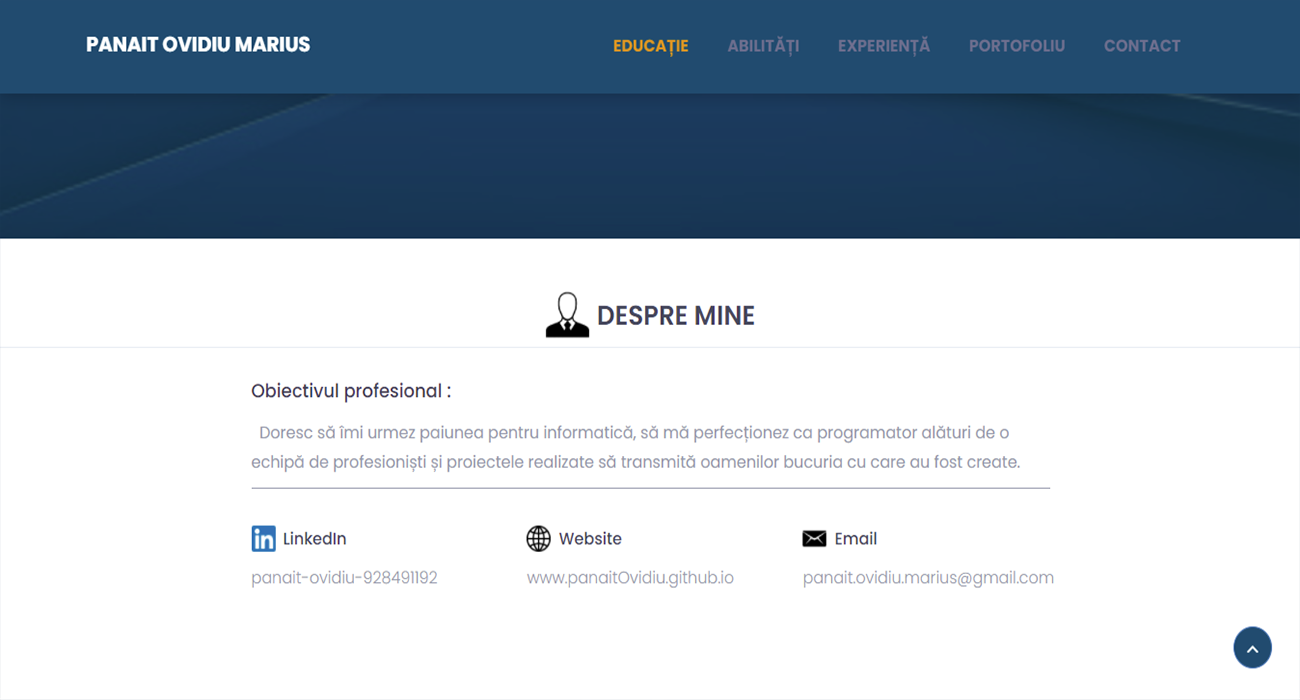Click the LinkedIn label text
The image size is (1300, 700).
[x=314, y=539]
